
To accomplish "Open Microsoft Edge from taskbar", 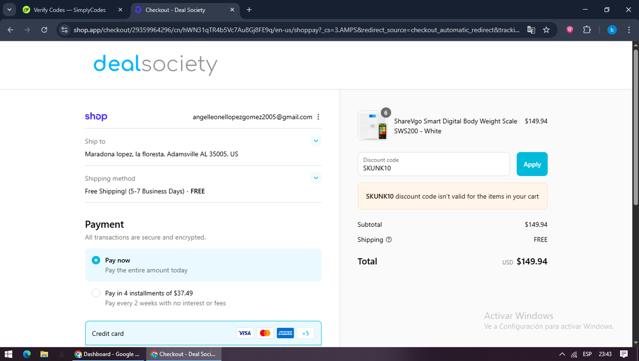I will point(27,354).
